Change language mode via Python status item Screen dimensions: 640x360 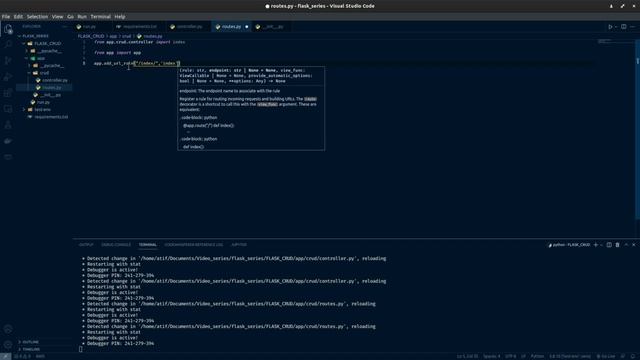[537, 356]
